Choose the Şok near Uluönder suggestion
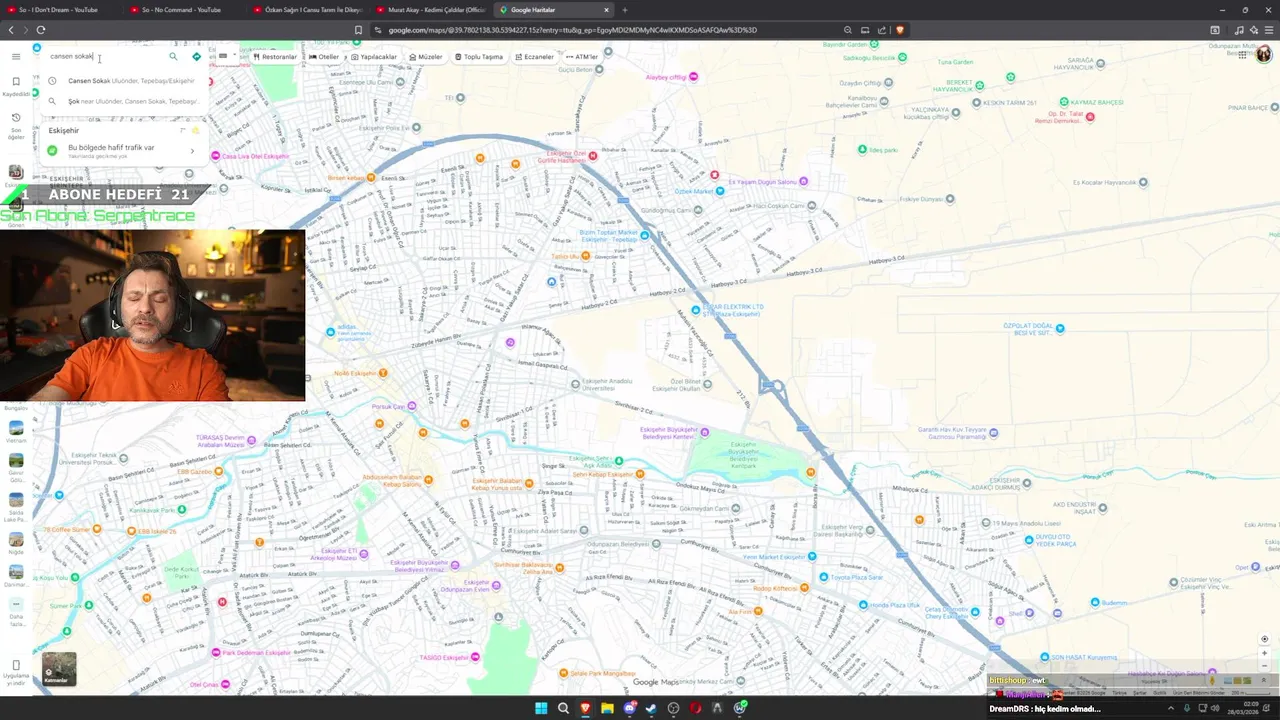The width and height of the screenshot is (1280, 720). [125, 101]
